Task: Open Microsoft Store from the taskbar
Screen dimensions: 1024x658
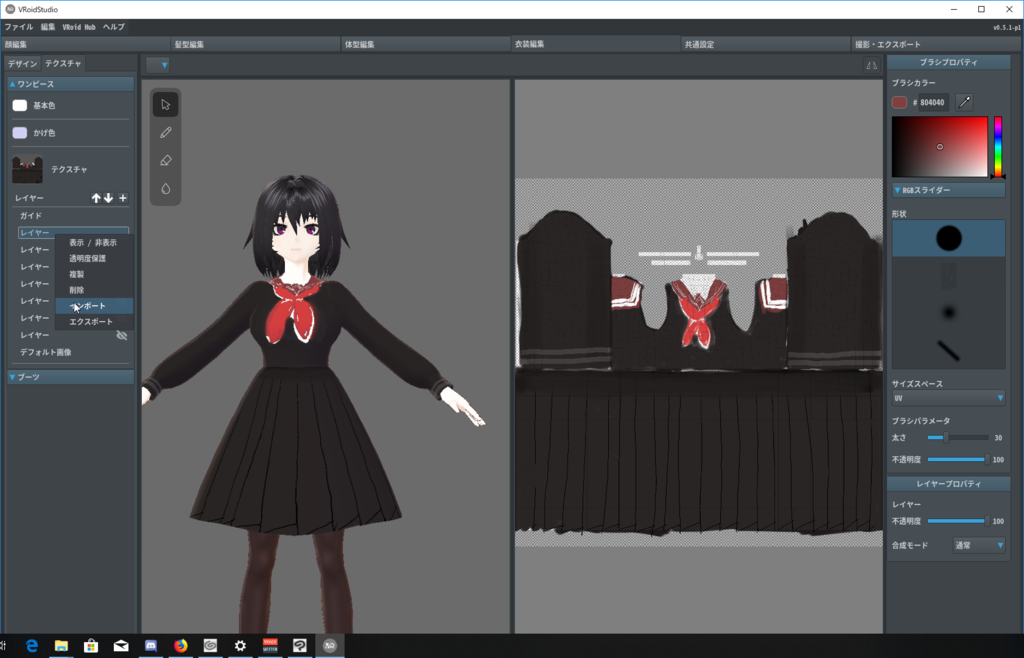Action: tap(91, 646)
